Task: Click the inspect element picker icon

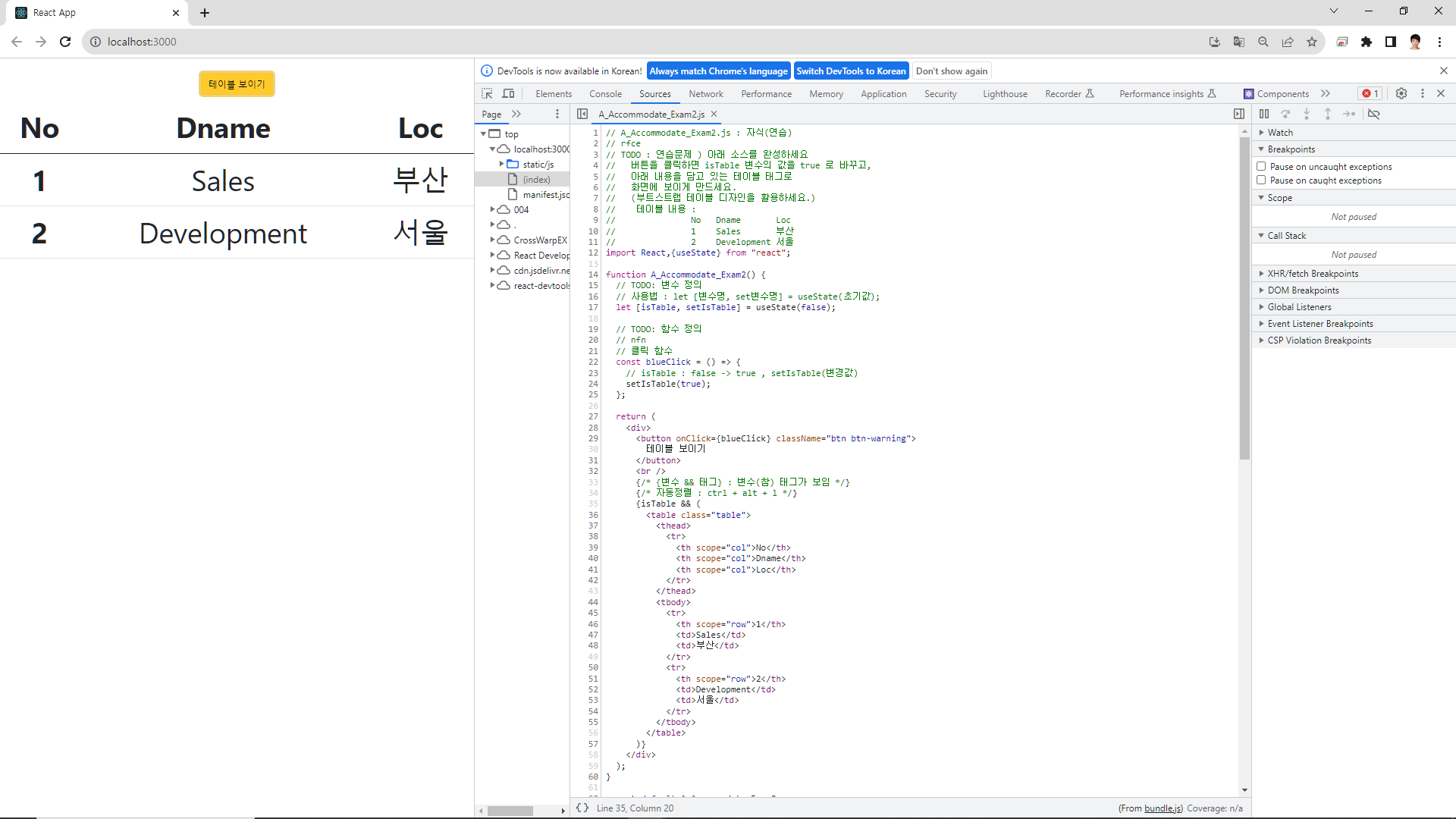Action: pyautogui.click(x=487, y=93)
